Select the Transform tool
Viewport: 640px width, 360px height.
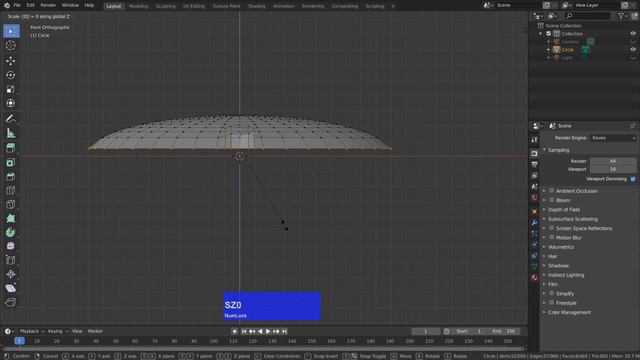(x=11, y=103)
